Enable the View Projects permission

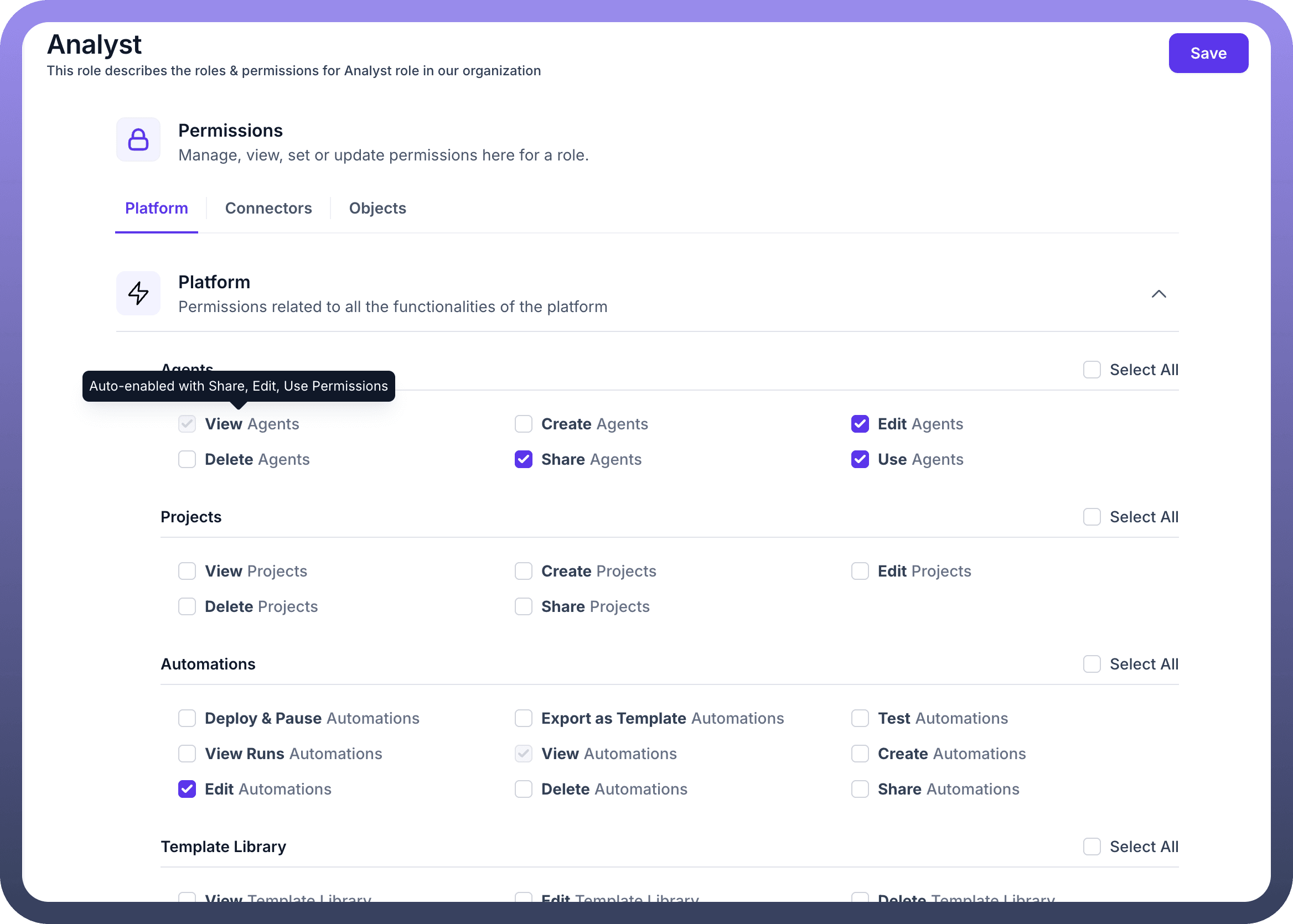tap(187, 571)
